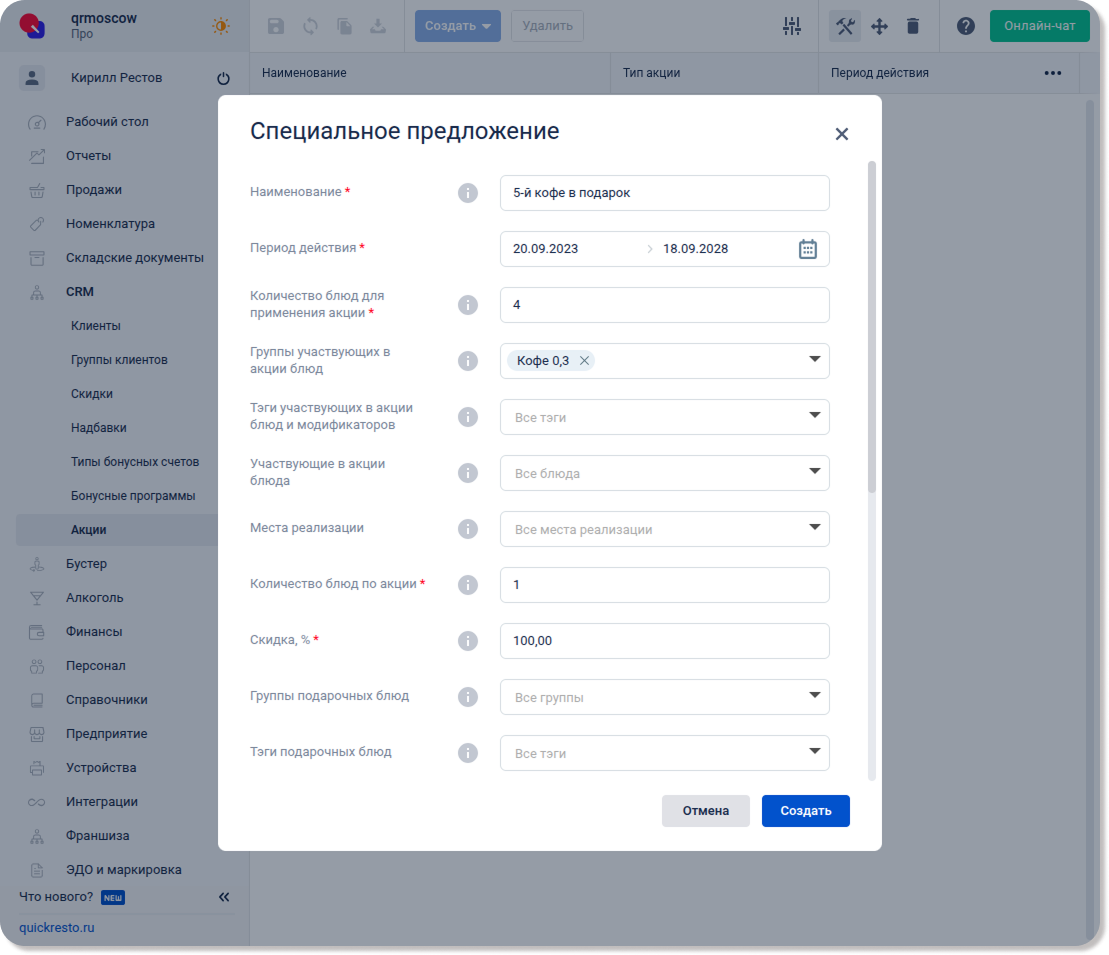This screenshot has height=955, width=1109.
Task: Remove the Кофе 0,3 tag chip
Action: click(x=585, y=361)
